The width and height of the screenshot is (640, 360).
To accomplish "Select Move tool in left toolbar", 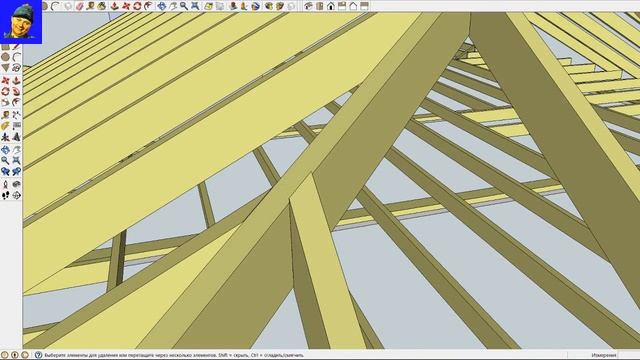I will pyautogui.click(x=5, y=80).
